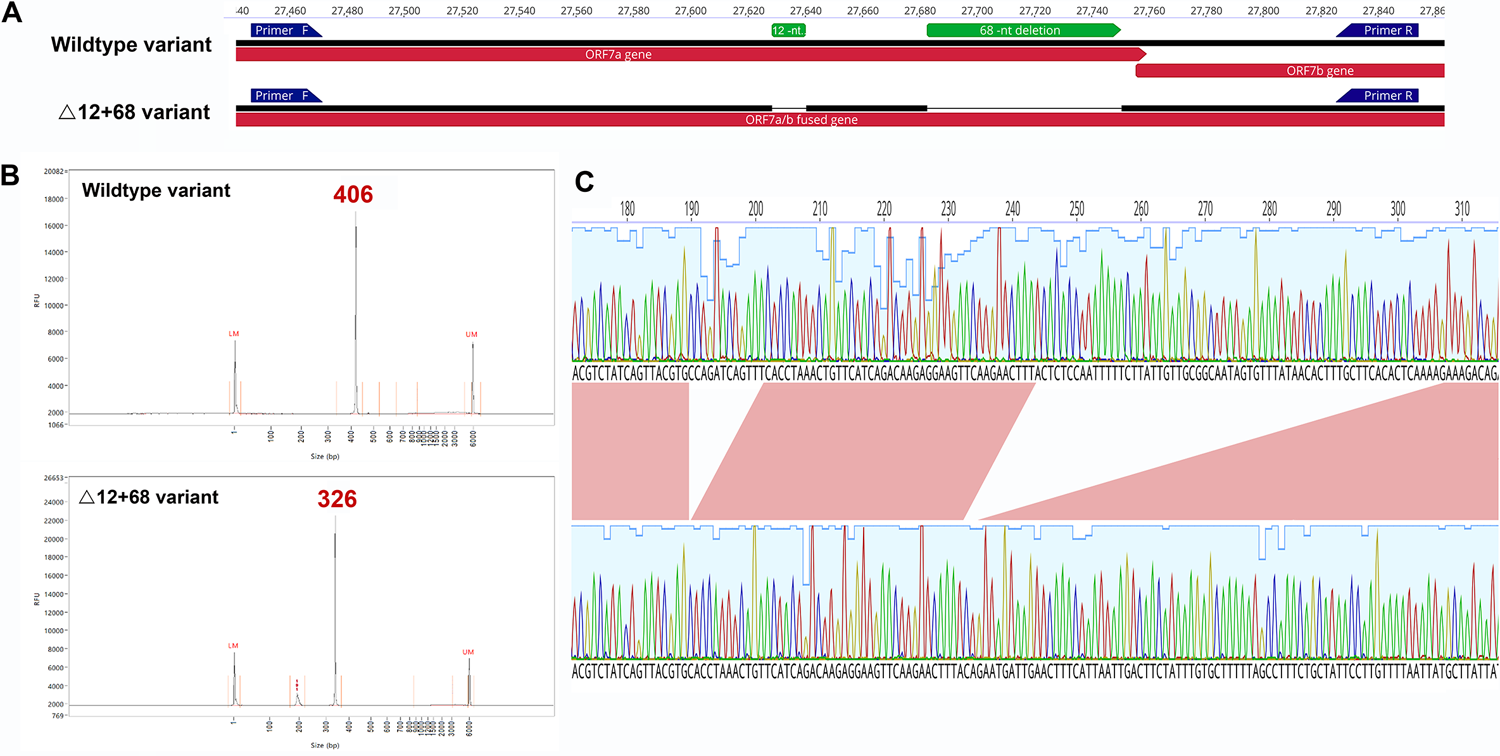Select the Primer F arrow on the Δ12+68 variant

click(x=284, y=95)
